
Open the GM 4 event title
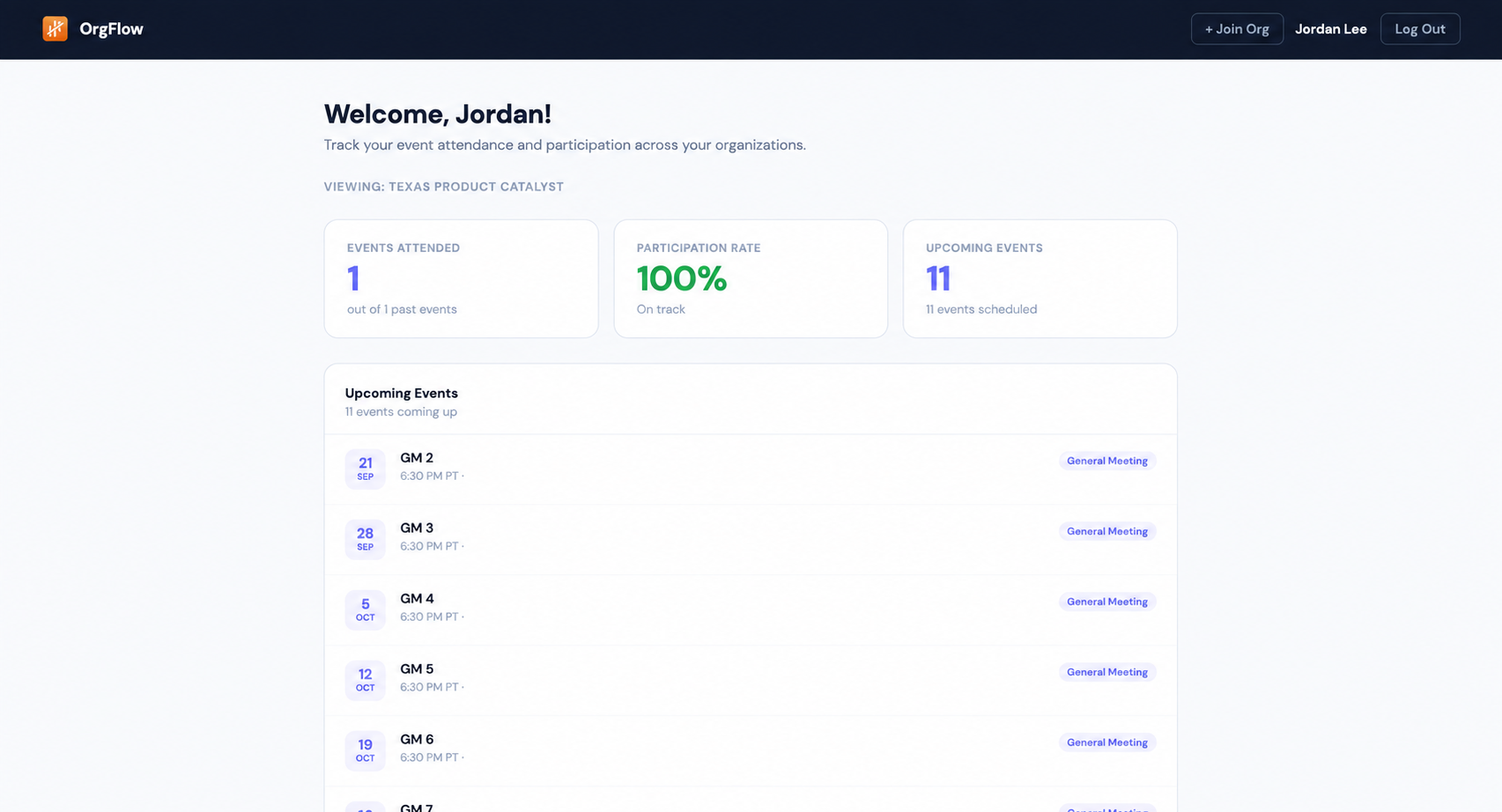417,599
